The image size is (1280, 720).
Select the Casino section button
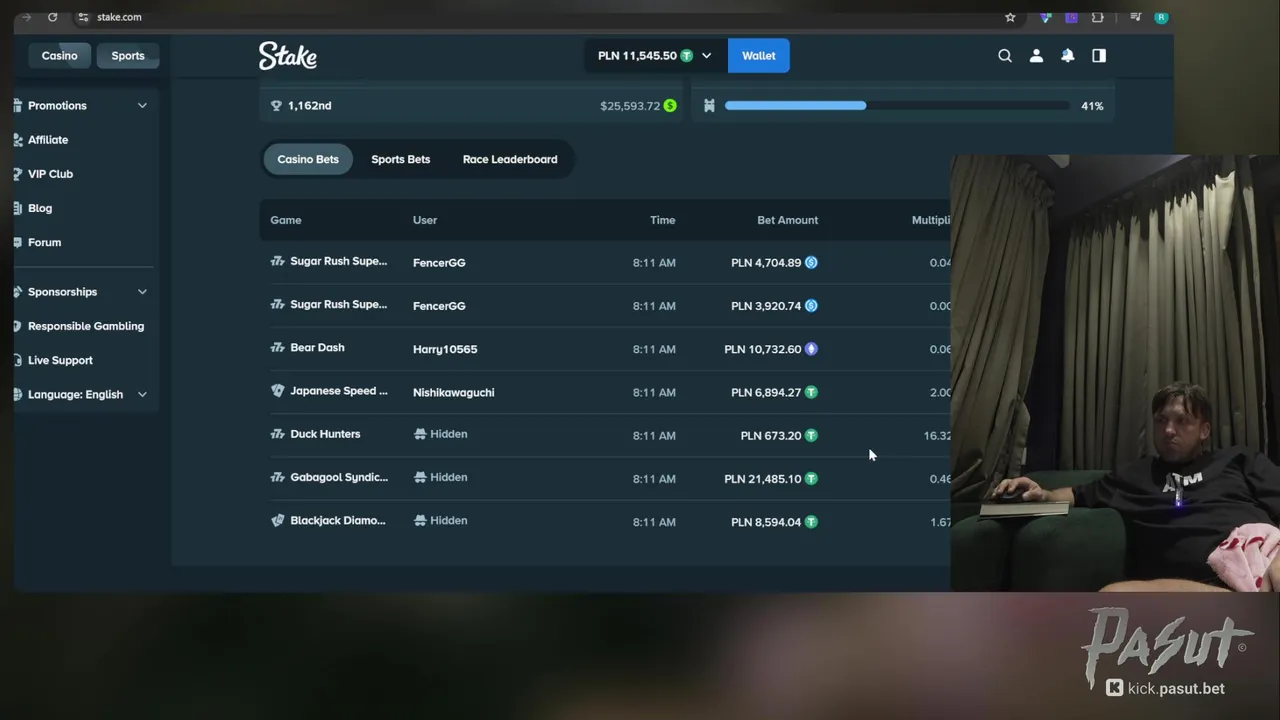point(59,56)
